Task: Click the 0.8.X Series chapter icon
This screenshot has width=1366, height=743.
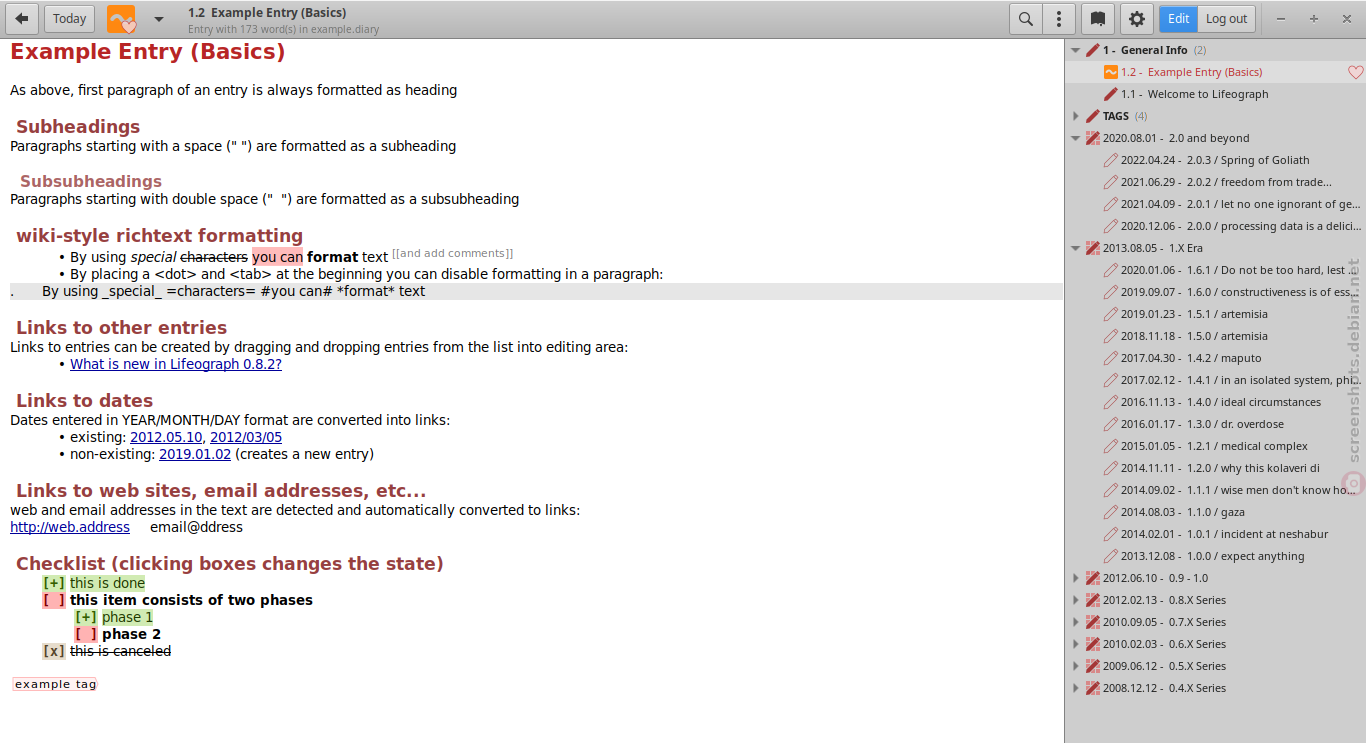Action: pyautogui.click(x=1092, y=600)
